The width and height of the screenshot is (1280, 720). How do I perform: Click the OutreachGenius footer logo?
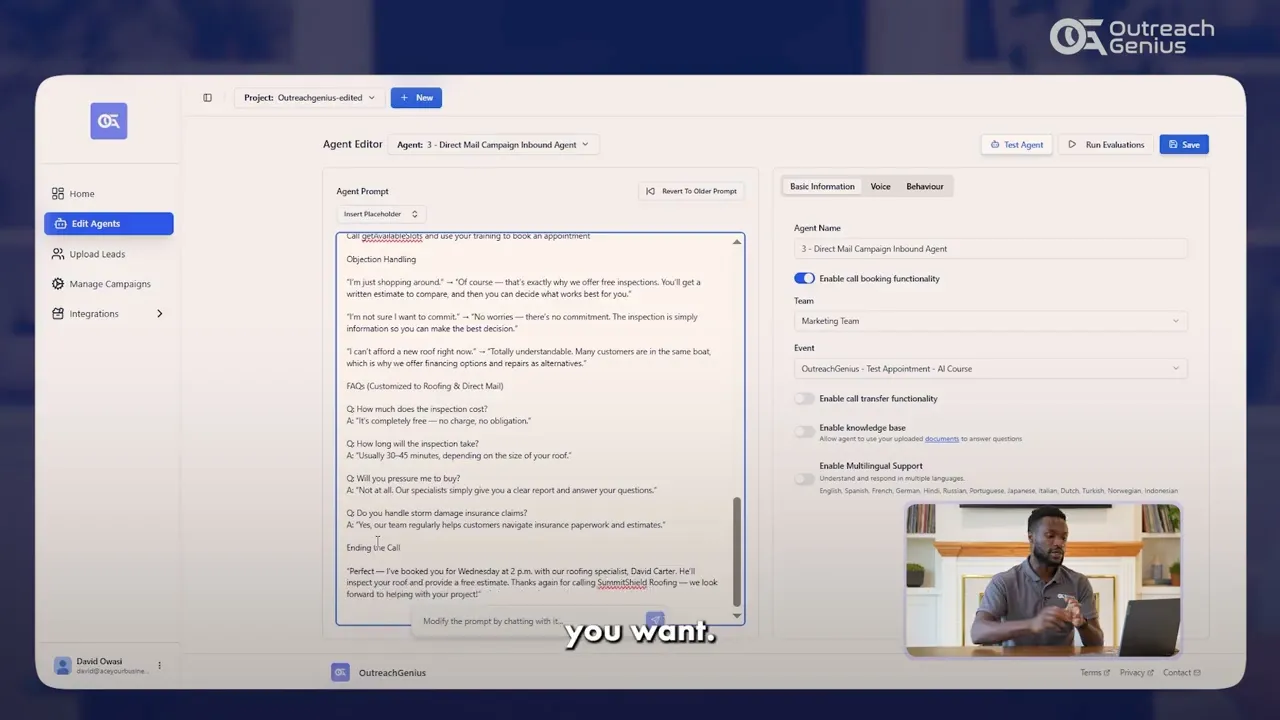coord(340,673)
